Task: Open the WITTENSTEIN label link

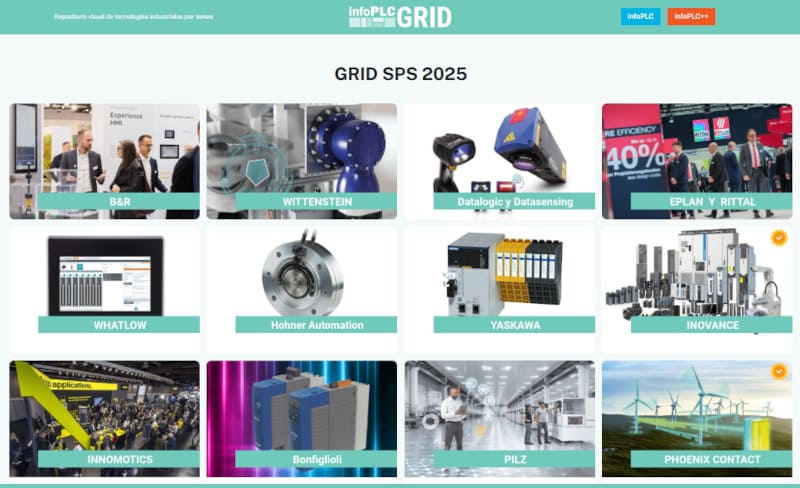Action: point(316,201)
